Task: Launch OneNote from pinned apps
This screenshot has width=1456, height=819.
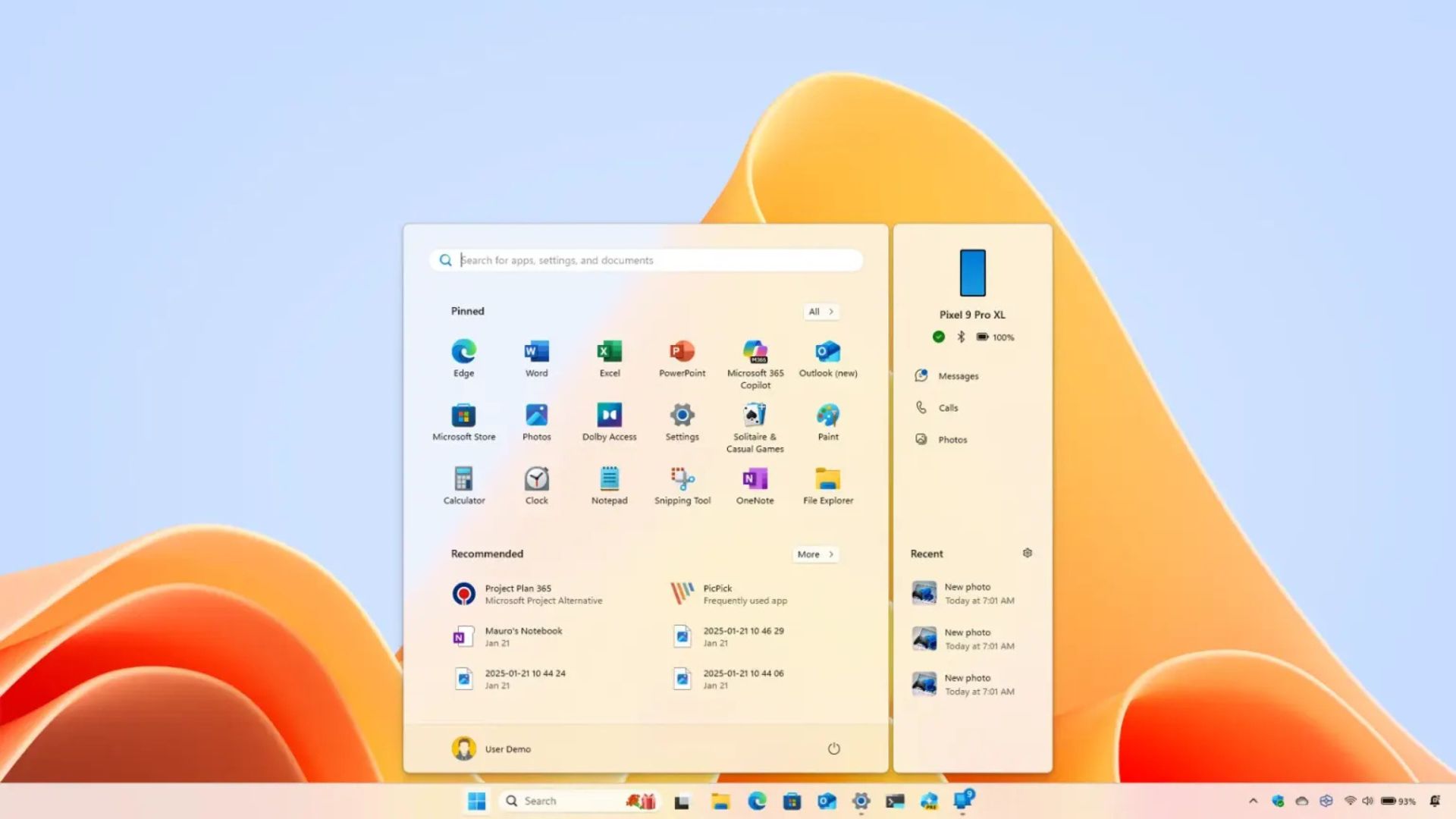Action: (x=755, y=479)
